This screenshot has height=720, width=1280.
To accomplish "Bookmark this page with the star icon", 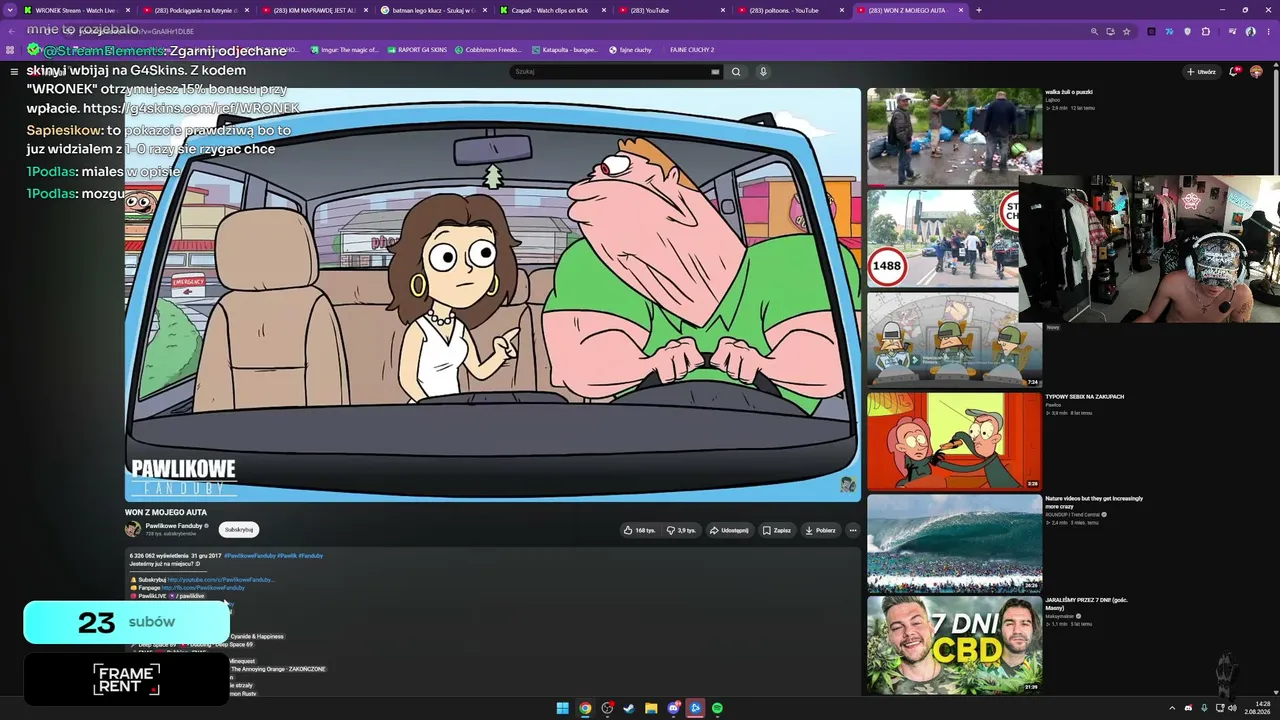I will tap(1126, 31).
